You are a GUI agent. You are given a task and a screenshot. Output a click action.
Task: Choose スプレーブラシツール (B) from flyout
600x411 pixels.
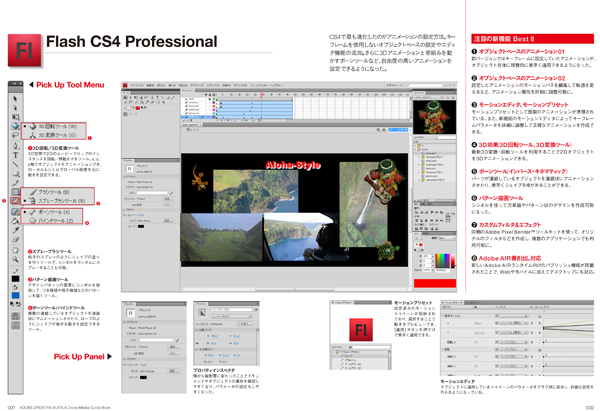click(x=57, y=201)
